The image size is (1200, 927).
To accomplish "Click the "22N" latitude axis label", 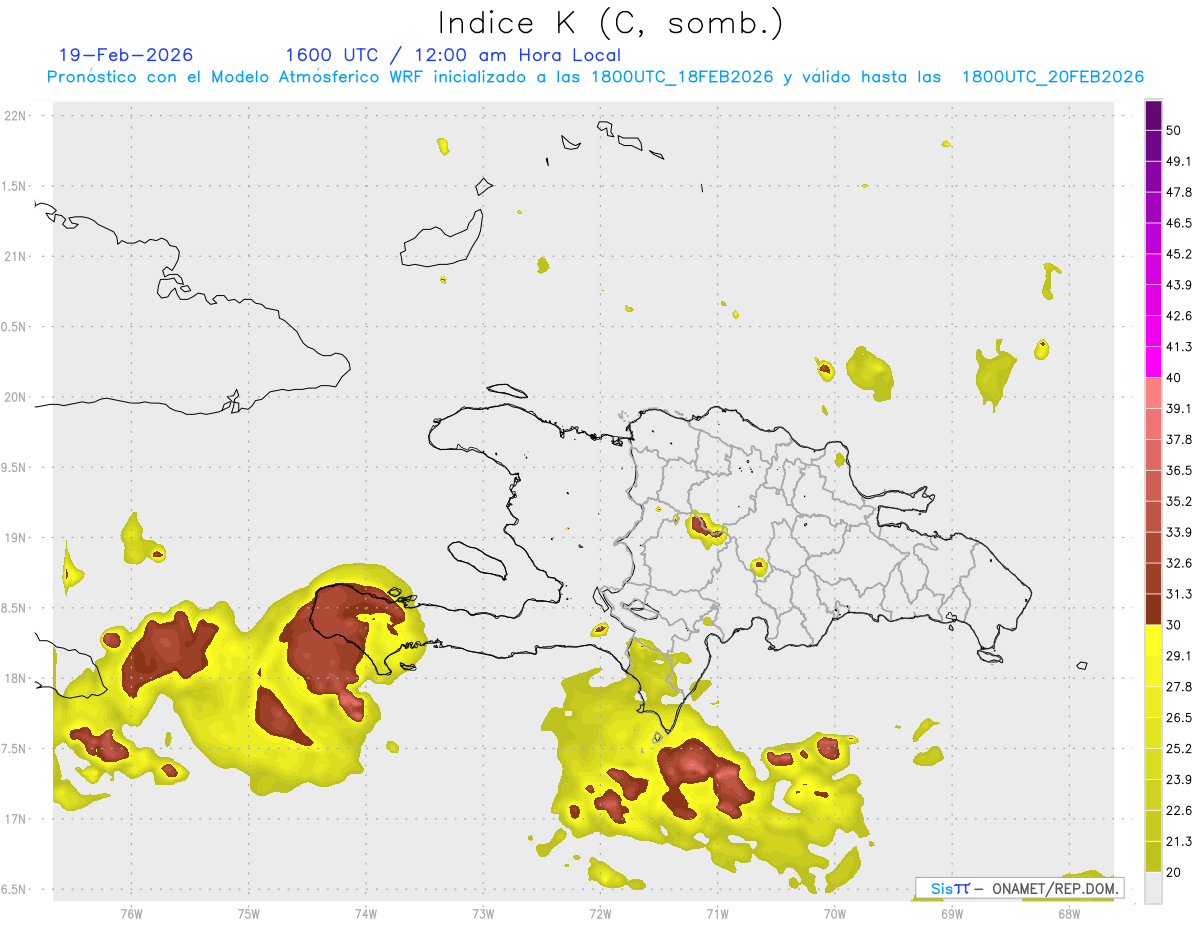I will click(17, 116).
